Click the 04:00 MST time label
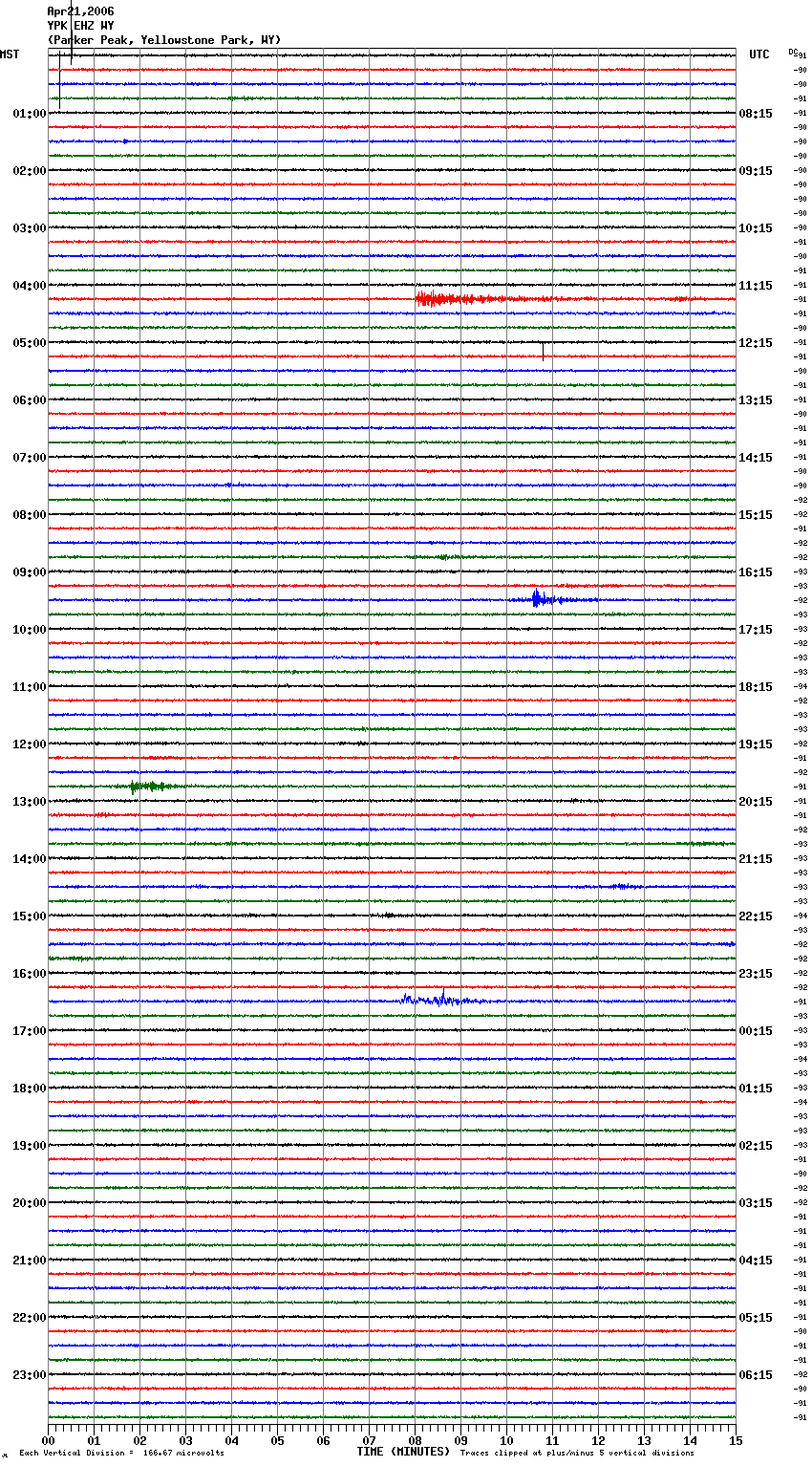 30,286
